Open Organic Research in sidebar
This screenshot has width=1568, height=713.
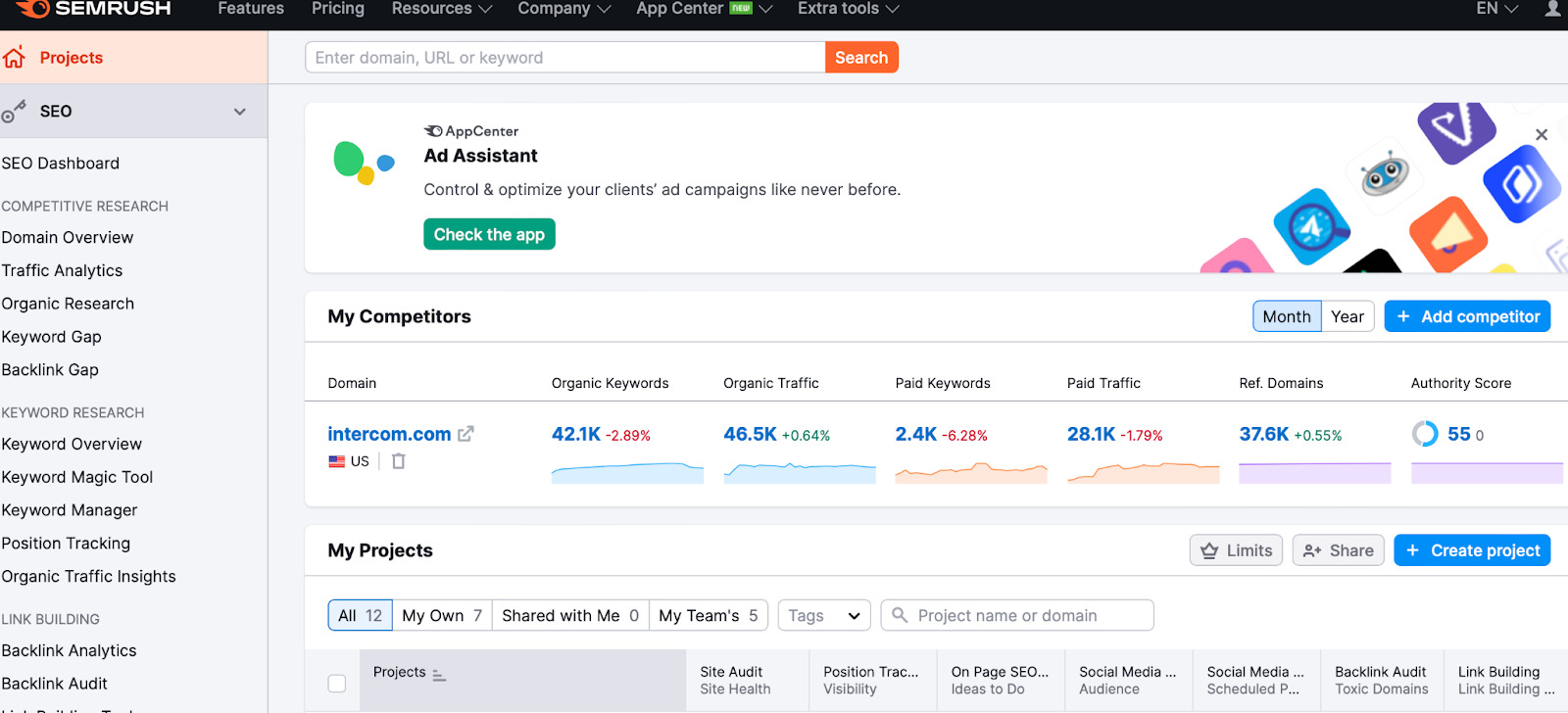point(68,304)
